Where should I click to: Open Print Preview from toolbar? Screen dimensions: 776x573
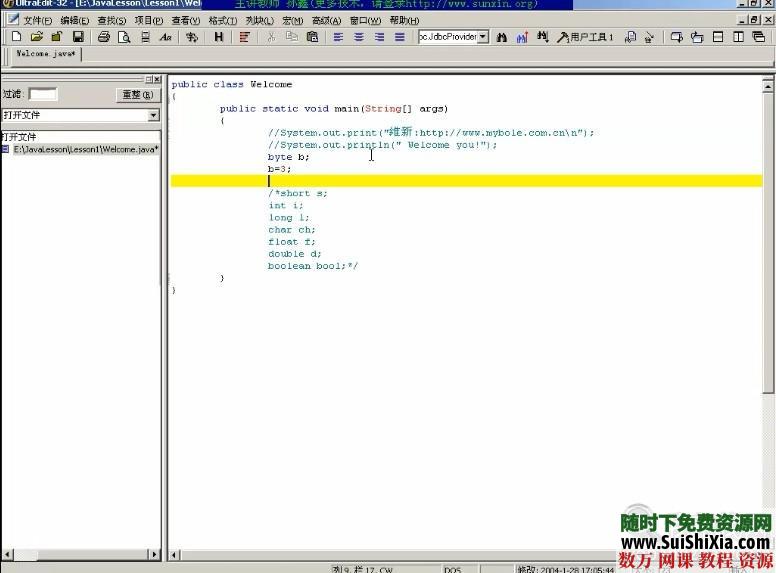(124, 37)
